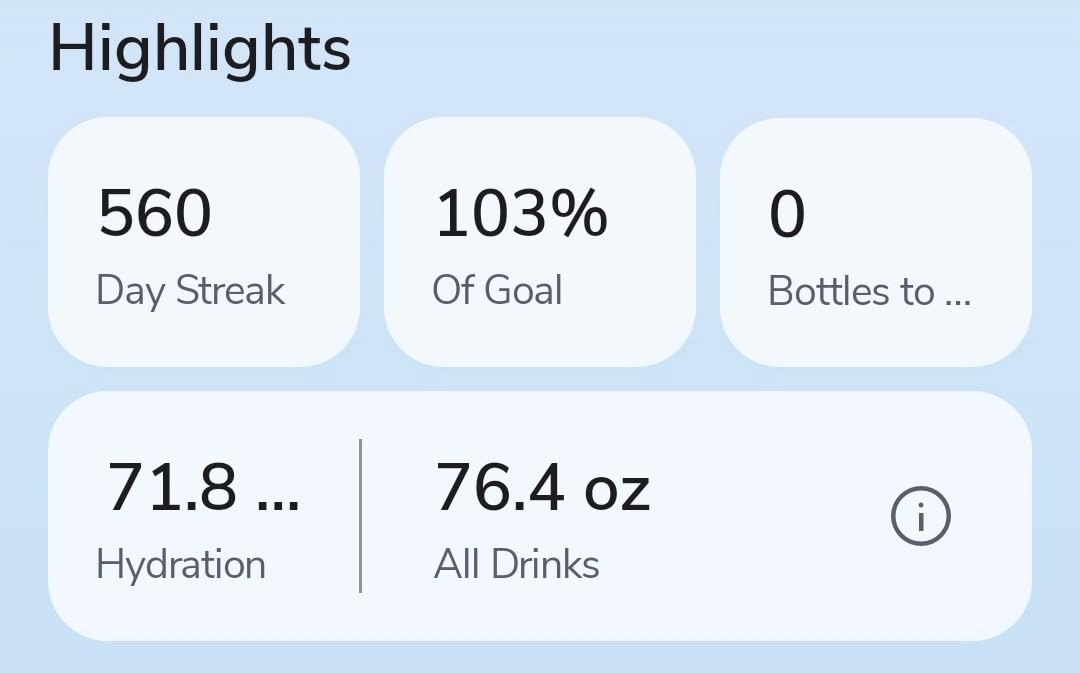Click the information icon for drink totals
Viewport: 1080px width, 673px height.
pyautogui.click(x=919, y=514)
